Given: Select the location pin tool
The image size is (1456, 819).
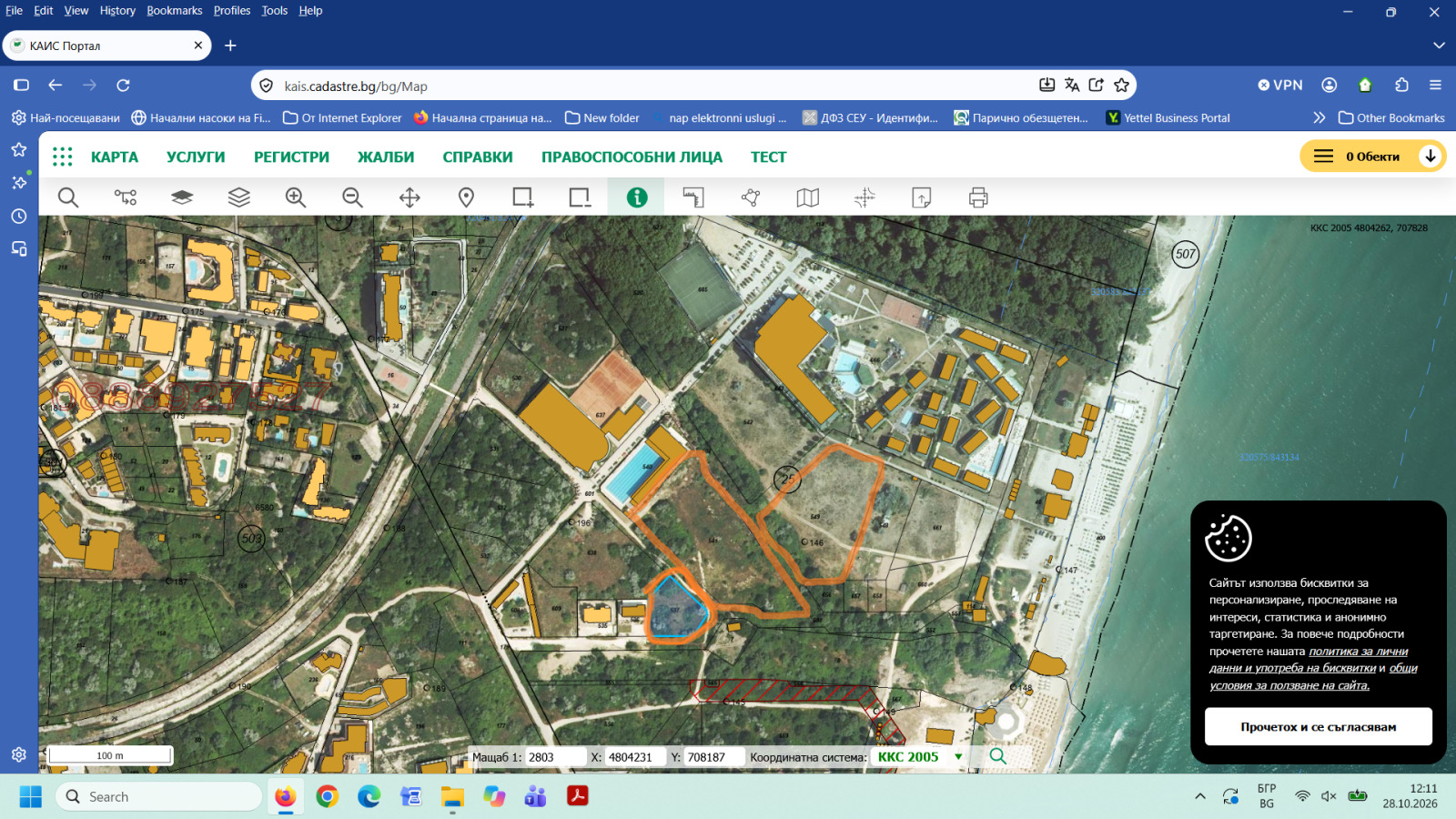Looking at the screenshot, I should pyautogui.click(x=467, y=197).
